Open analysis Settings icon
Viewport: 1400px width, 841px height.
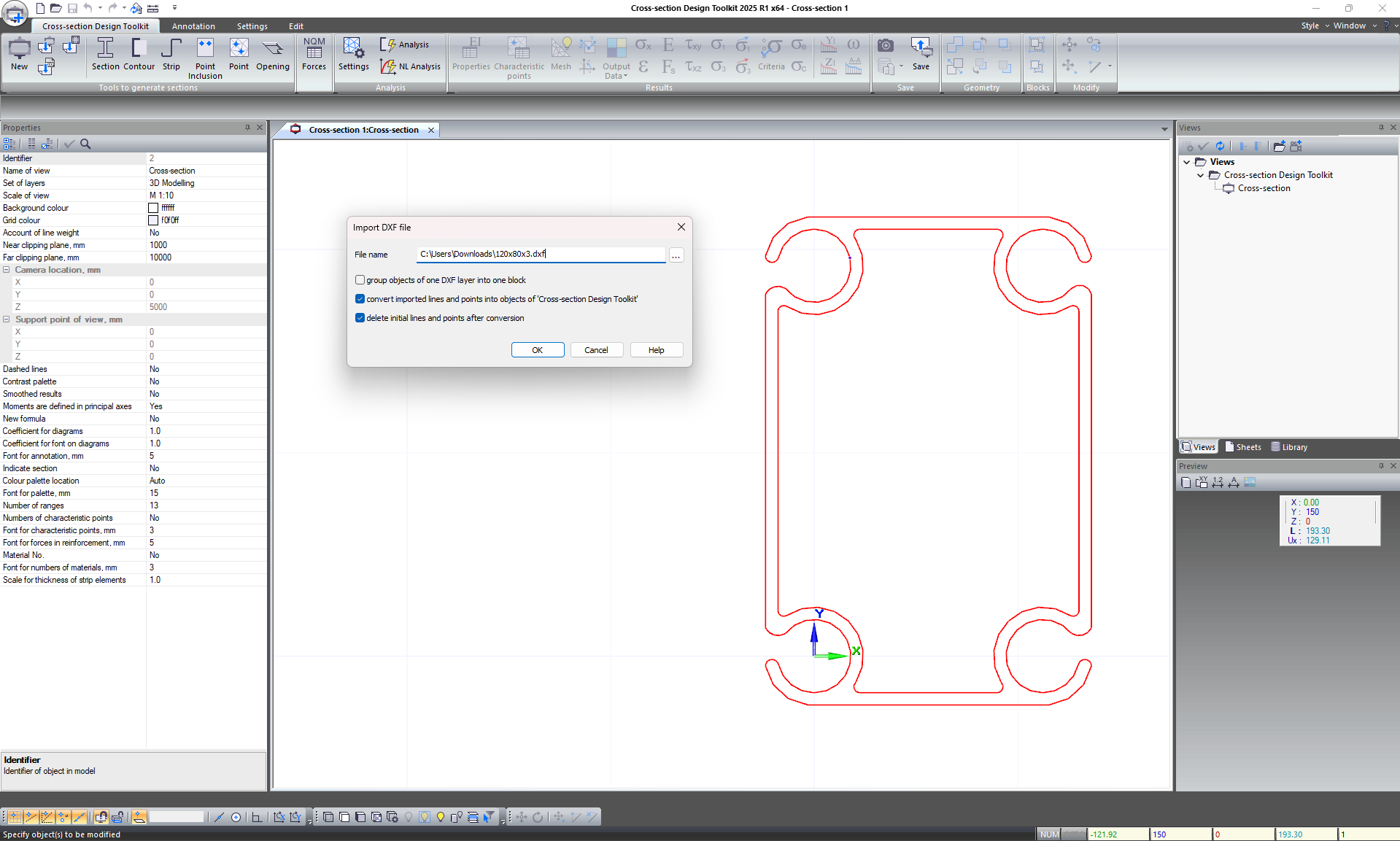click(x=354, y=54)
